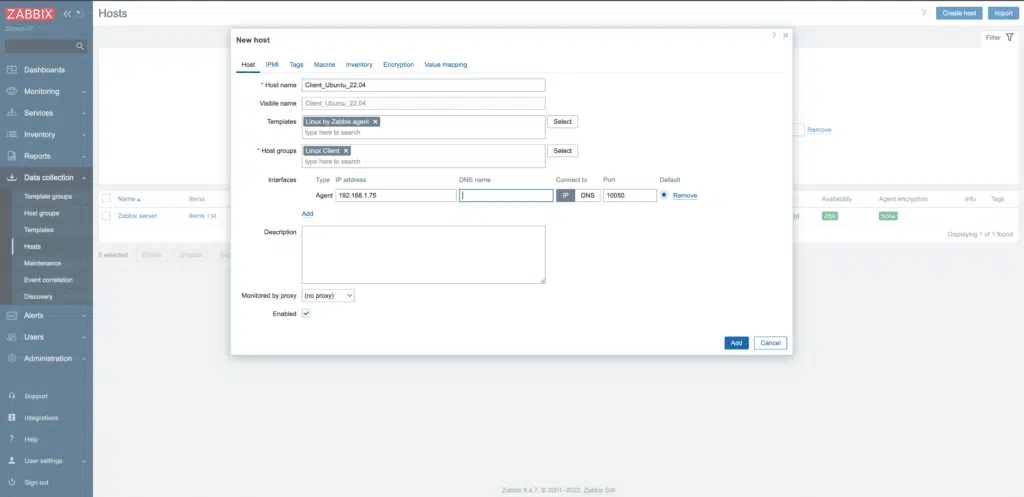The image size is (1024, 497).
Task: Expand the Reports menu chevron
Action: [x=84, y=157]
